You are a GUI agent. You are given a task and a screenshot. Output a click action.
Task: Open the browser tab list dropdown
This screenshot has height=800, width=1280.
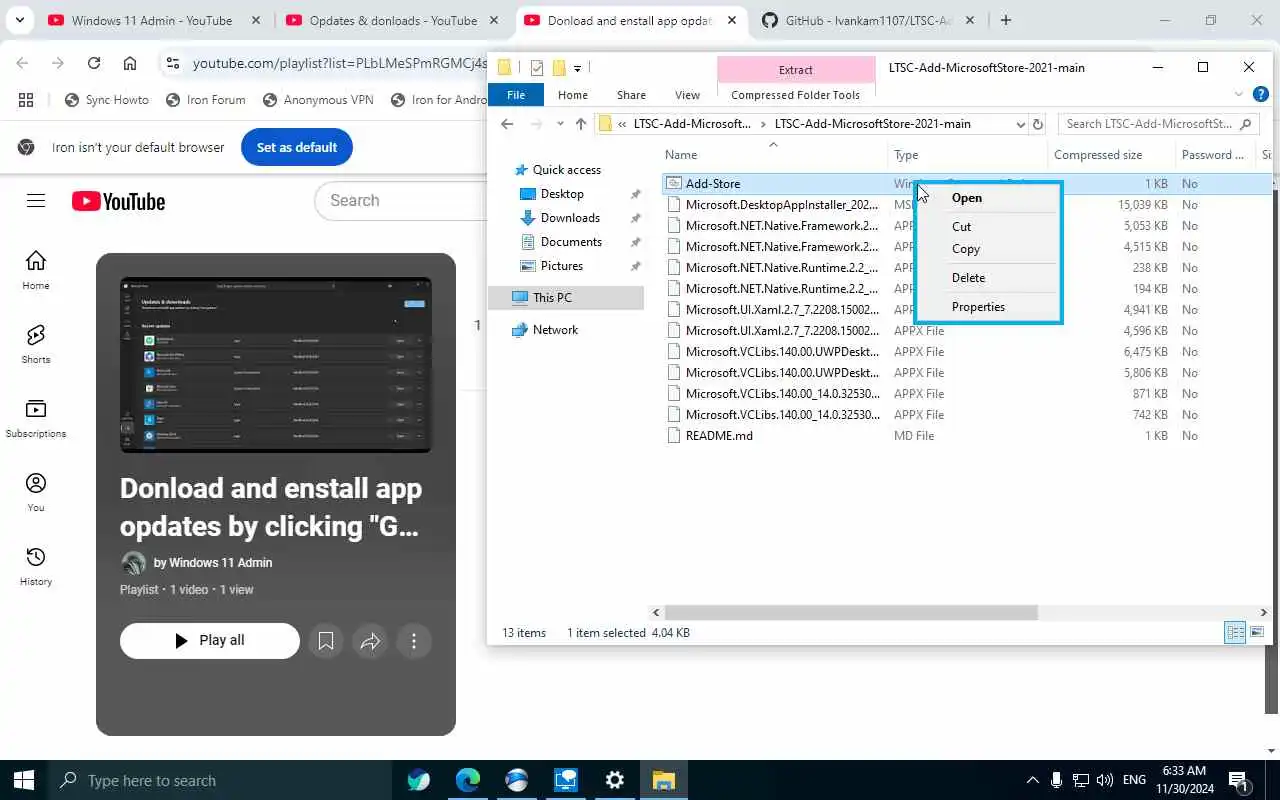(19, 20)
